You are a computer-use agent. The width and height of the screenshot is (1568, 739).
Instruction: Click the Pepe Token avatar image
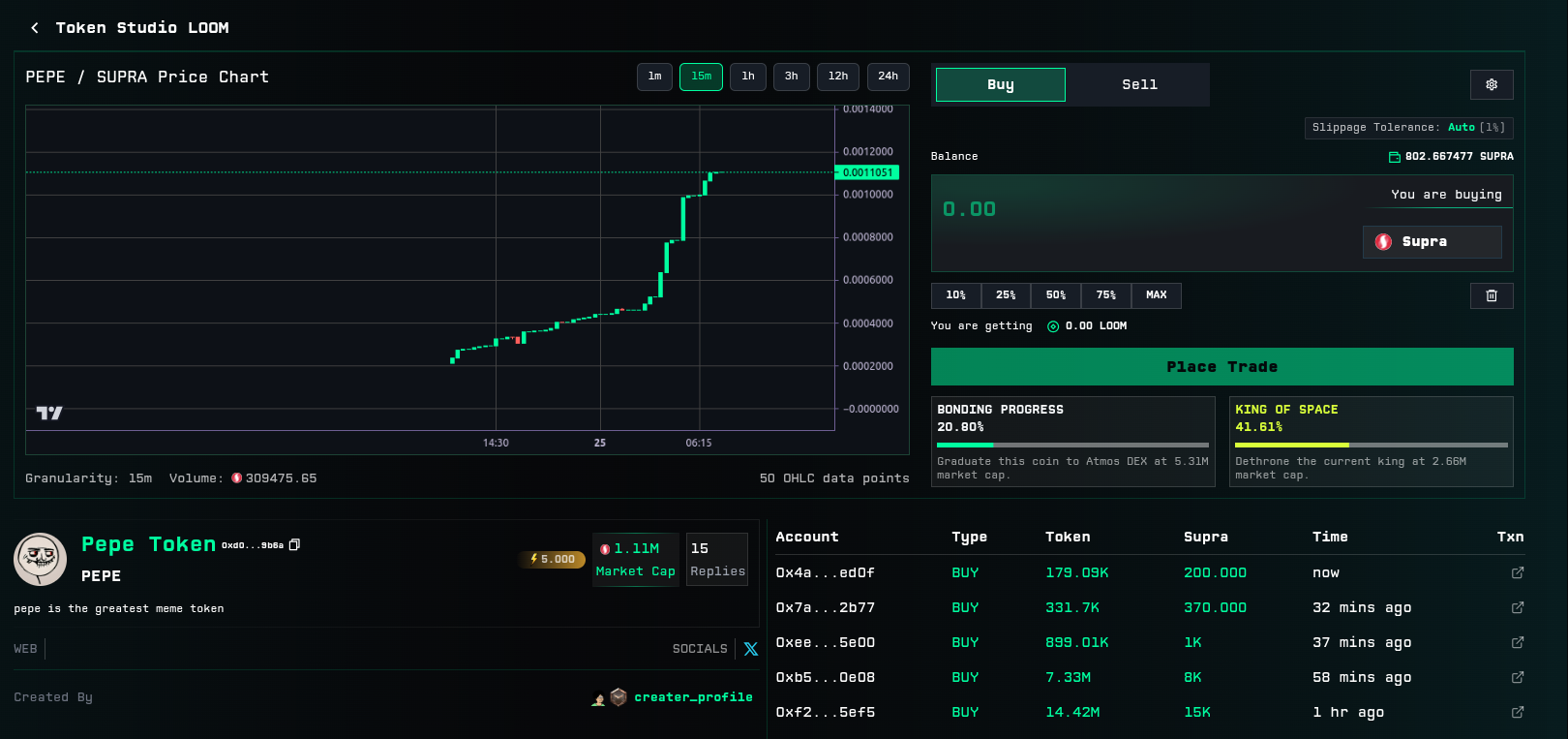[40, 559]
